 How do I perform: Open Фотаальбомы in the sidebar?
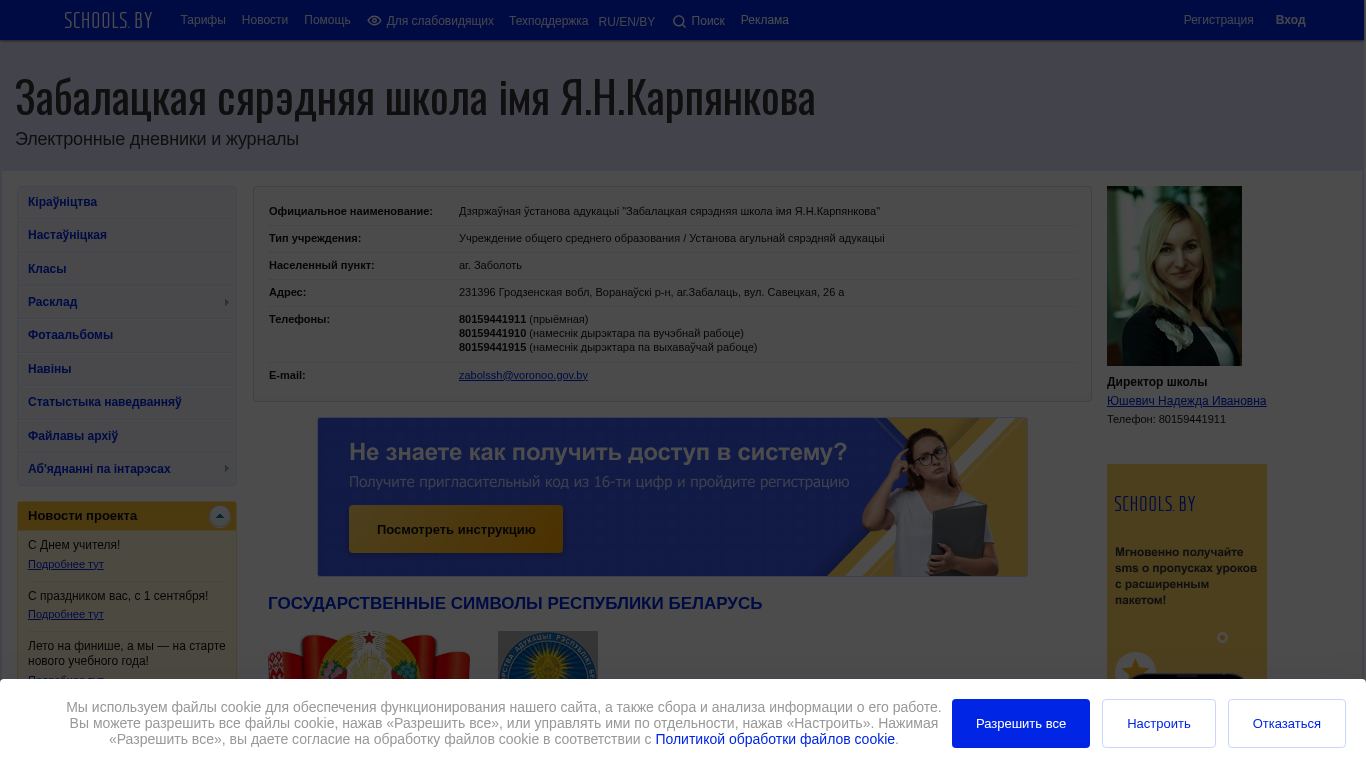[127, 335]
